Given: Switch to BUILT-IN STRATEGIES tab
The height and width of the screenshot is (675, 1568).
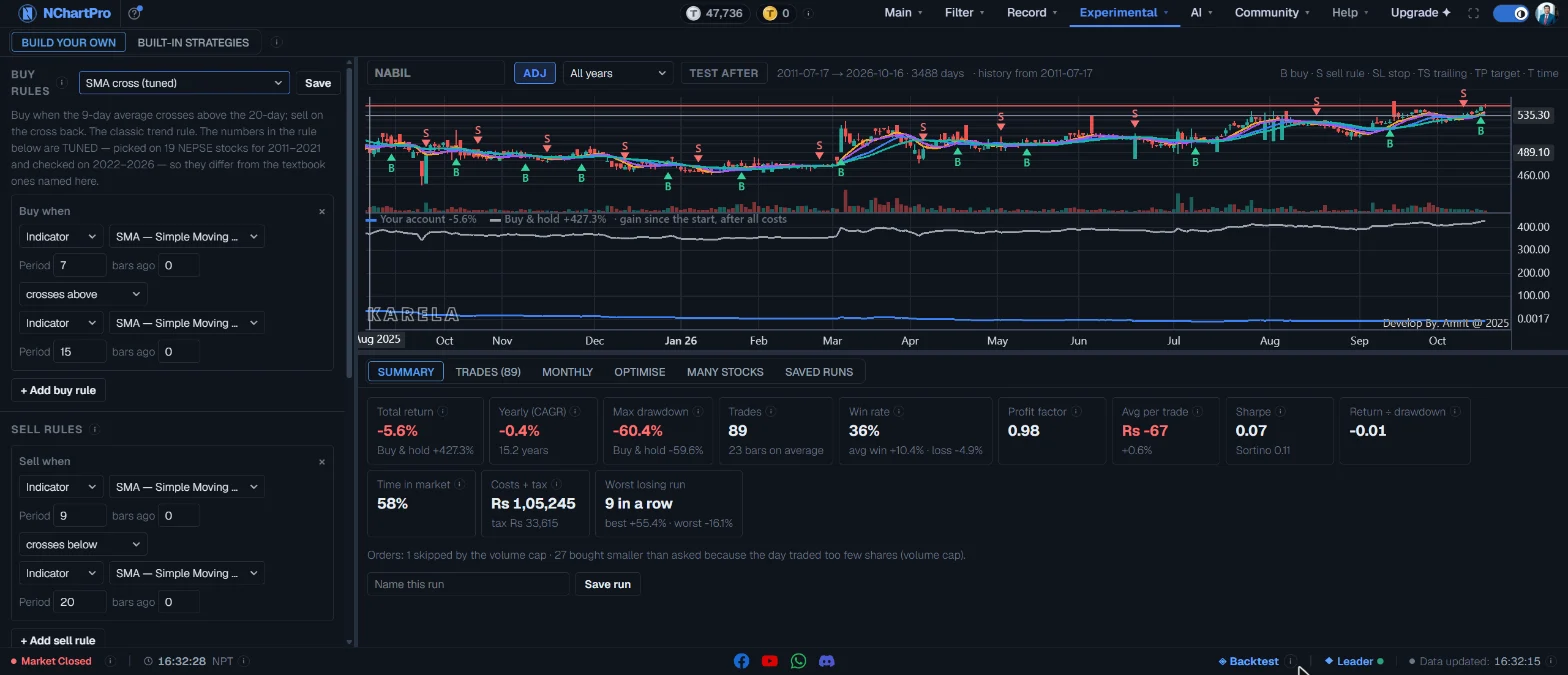Looking at the screenshot, I should (x=193, y=42).
